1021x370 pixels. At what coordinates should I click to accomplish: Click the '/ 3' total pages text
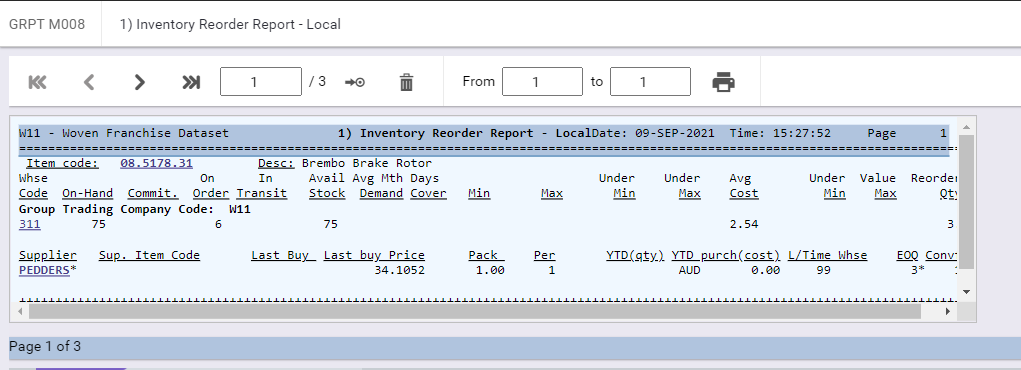click(x=317, y=81)
